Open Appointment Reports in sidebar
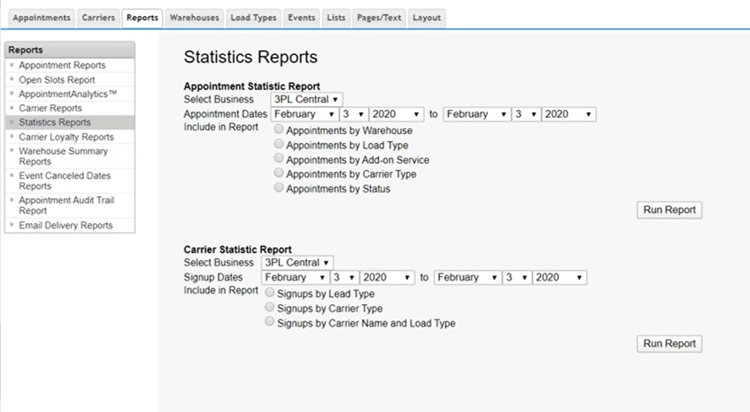Screen dimensions: 750x412 (x=62, y=65)
